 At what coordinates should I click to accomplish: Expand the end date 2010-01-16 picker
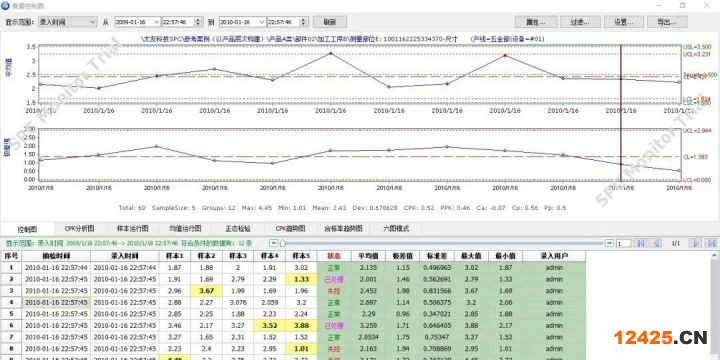click(x=261, y=22)
